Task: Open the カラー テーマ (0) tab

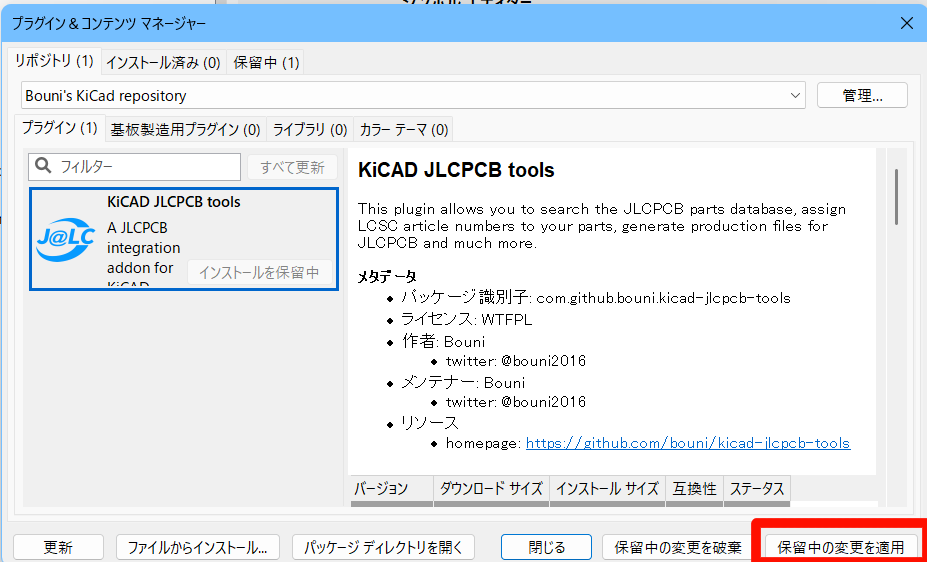Action: point(404,129)
